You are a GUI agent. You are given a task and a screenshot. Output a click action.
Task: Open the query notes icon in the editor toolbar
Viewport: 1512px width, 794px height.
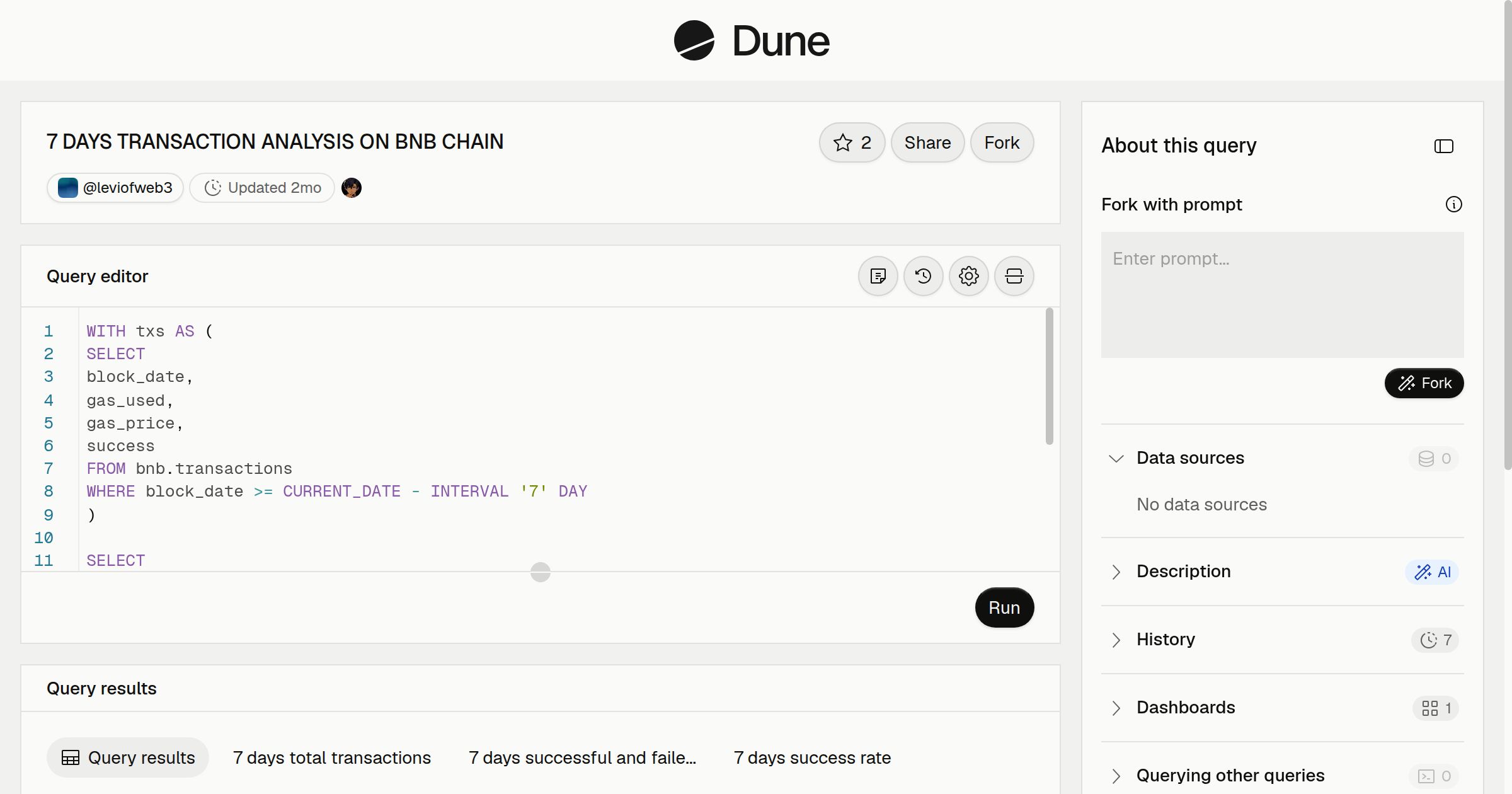(x=878, y=276)
